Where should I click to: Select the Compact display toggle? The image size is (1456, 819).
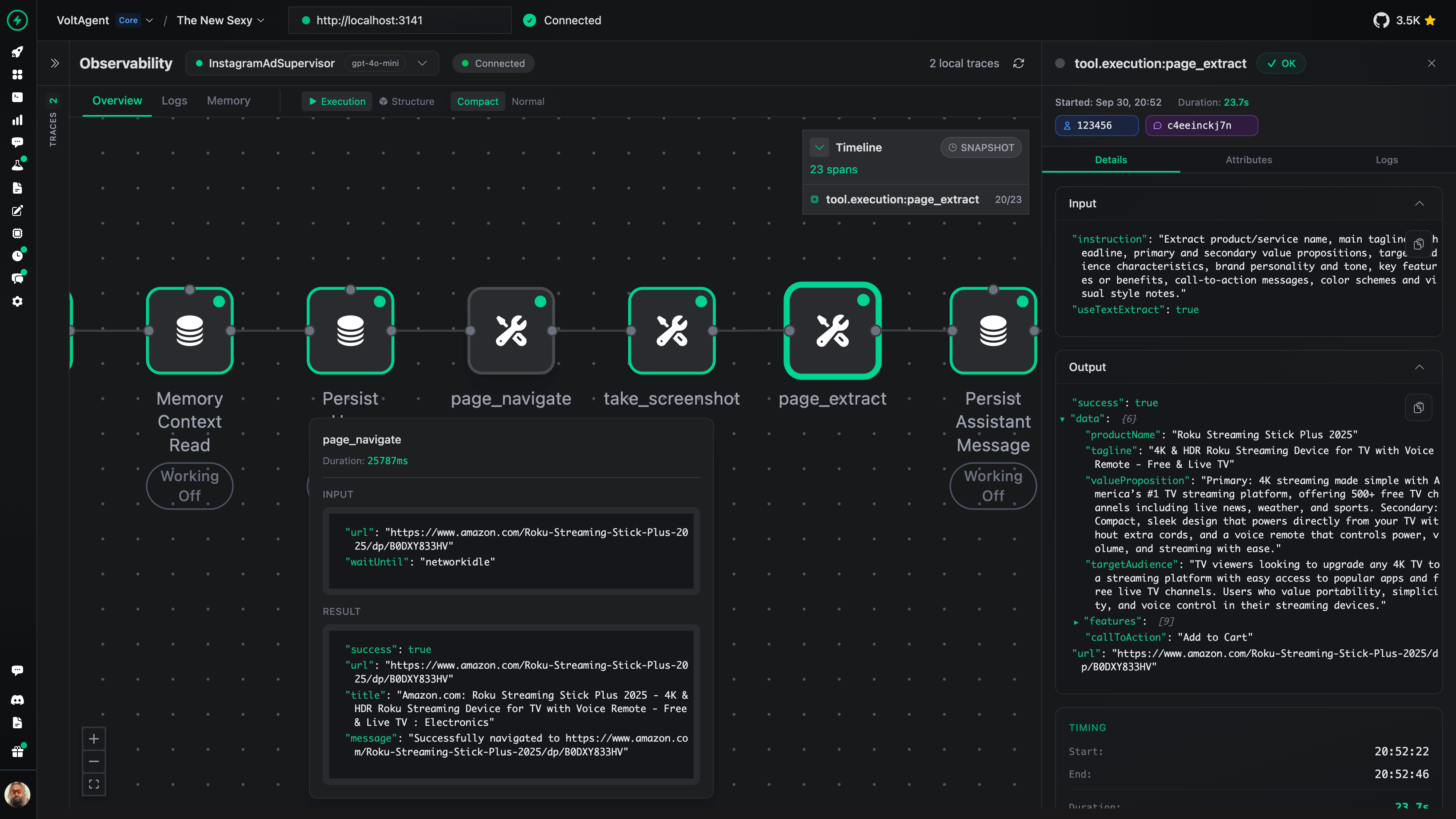pyautogui.click(x=477, y=101)
